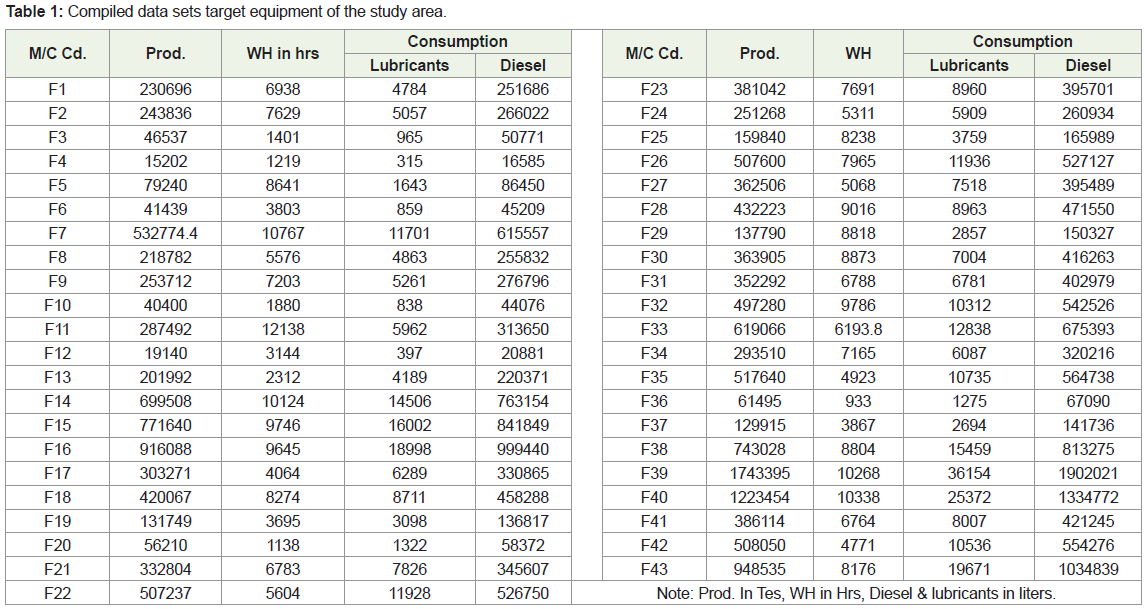
Task: Click the right Prod. column header
Action: tap(759, 53)
